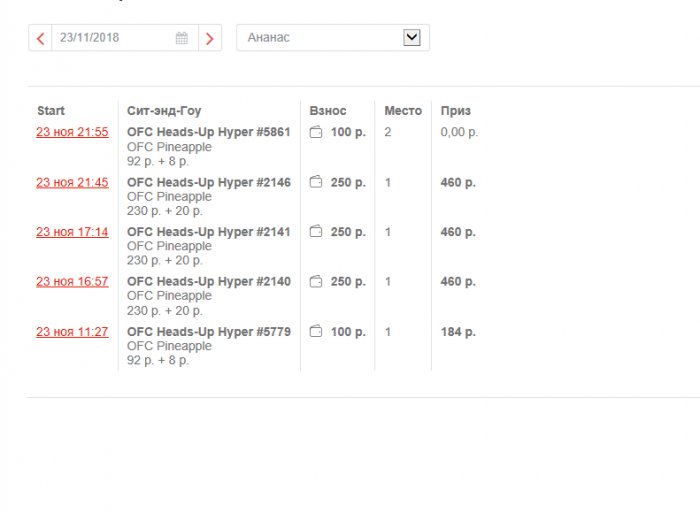This screenshot has height=512, width=700.
Task: Click 92 р. + 8 р. under #5779
Action: click(x=158, y=360)
